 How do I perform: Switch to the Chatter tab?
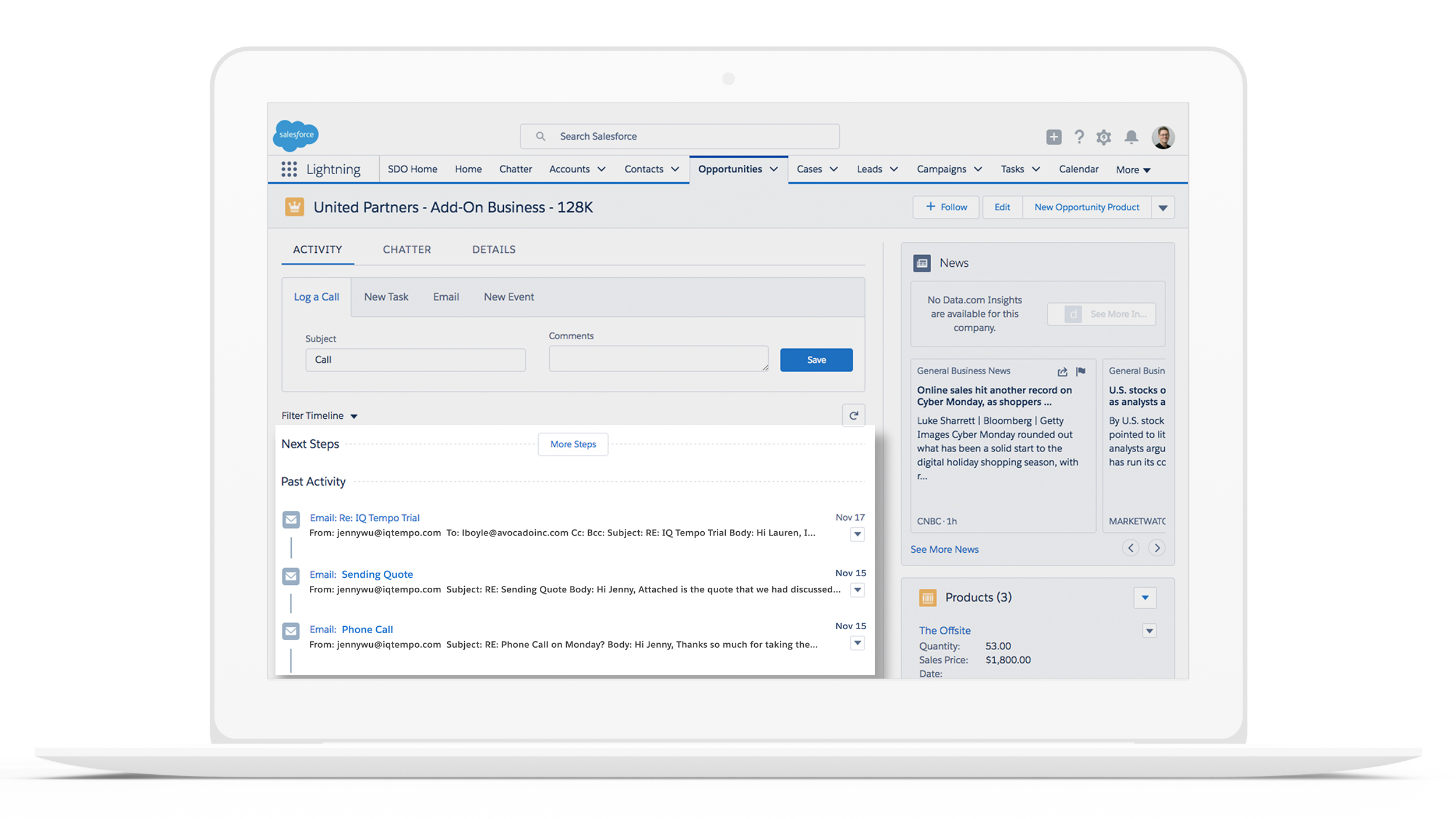407,249
